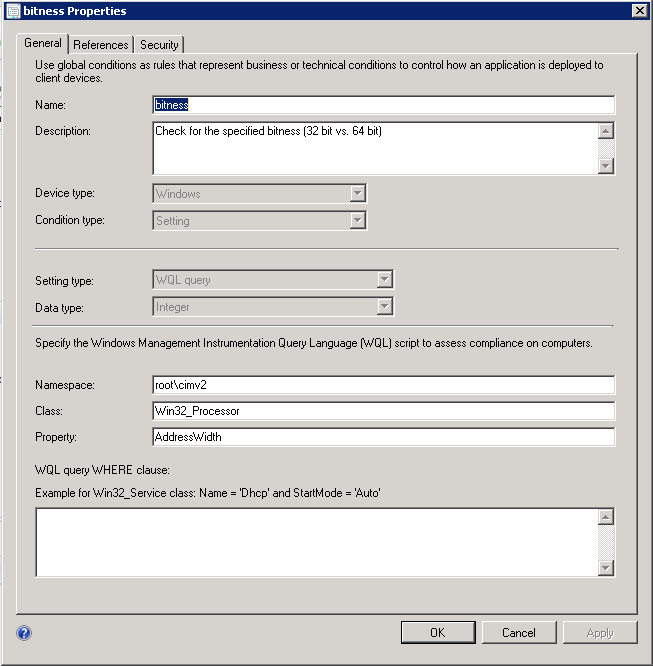Click the Description scrollbar down arrow
The width and height of the screenshot is (653, 666).
pos(605,166)
